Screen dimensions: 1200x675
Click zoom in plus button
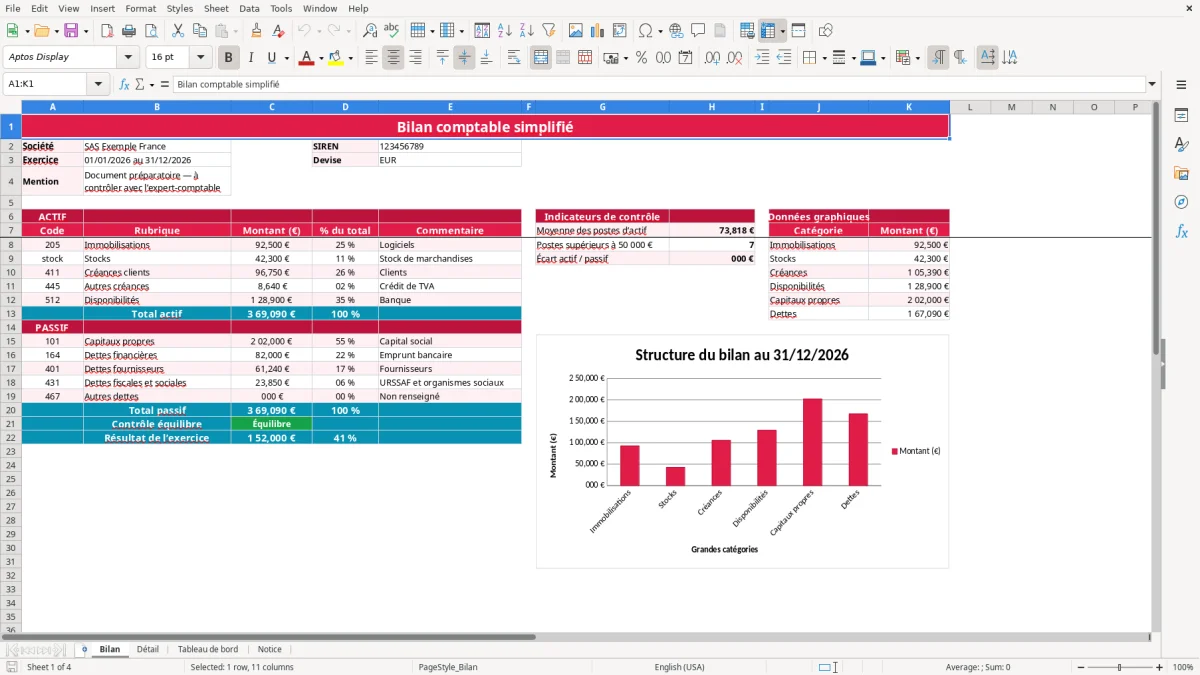click(x=1160, y=667)
